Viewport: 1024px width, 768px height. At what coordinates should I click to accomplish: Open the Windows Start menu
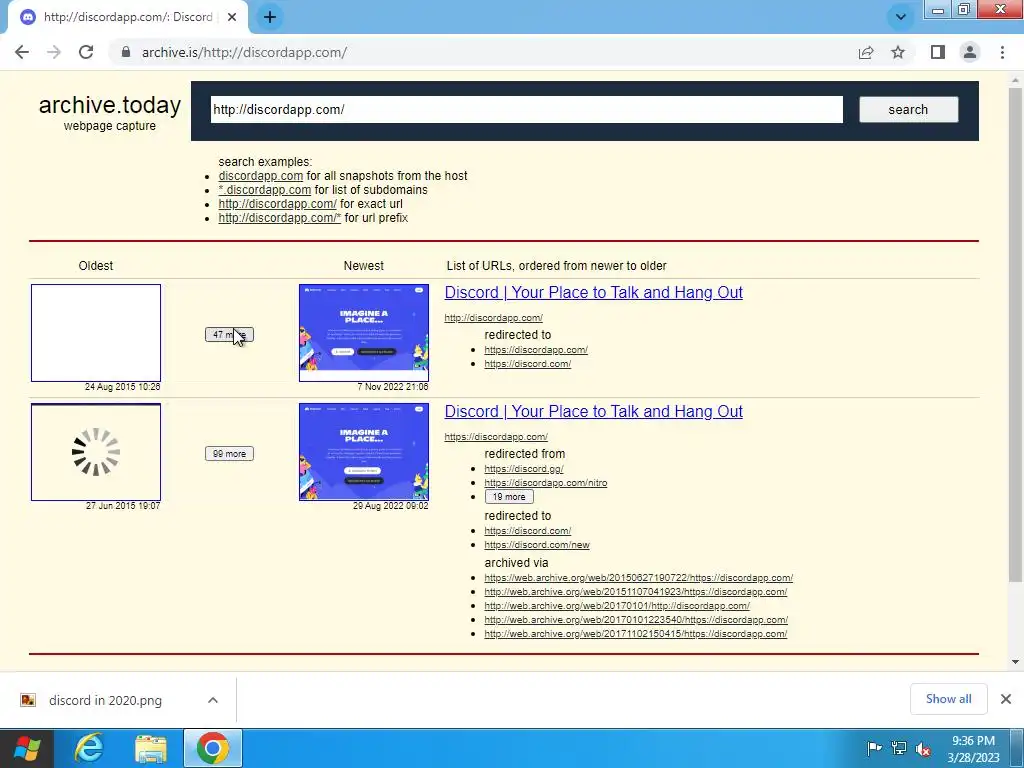pos(27,748)
